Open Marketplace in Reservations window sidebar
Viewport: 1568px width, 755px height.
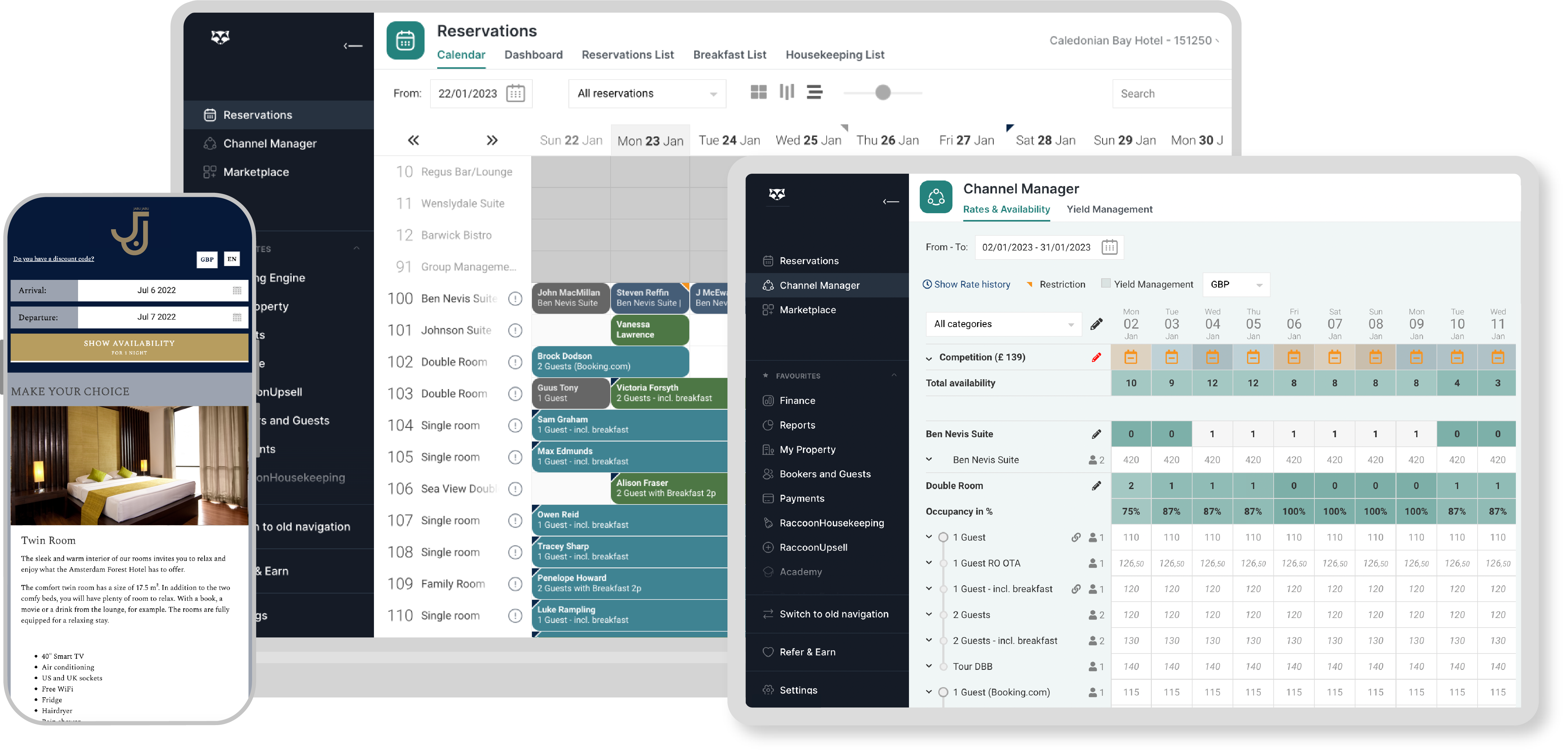[256, 172]
